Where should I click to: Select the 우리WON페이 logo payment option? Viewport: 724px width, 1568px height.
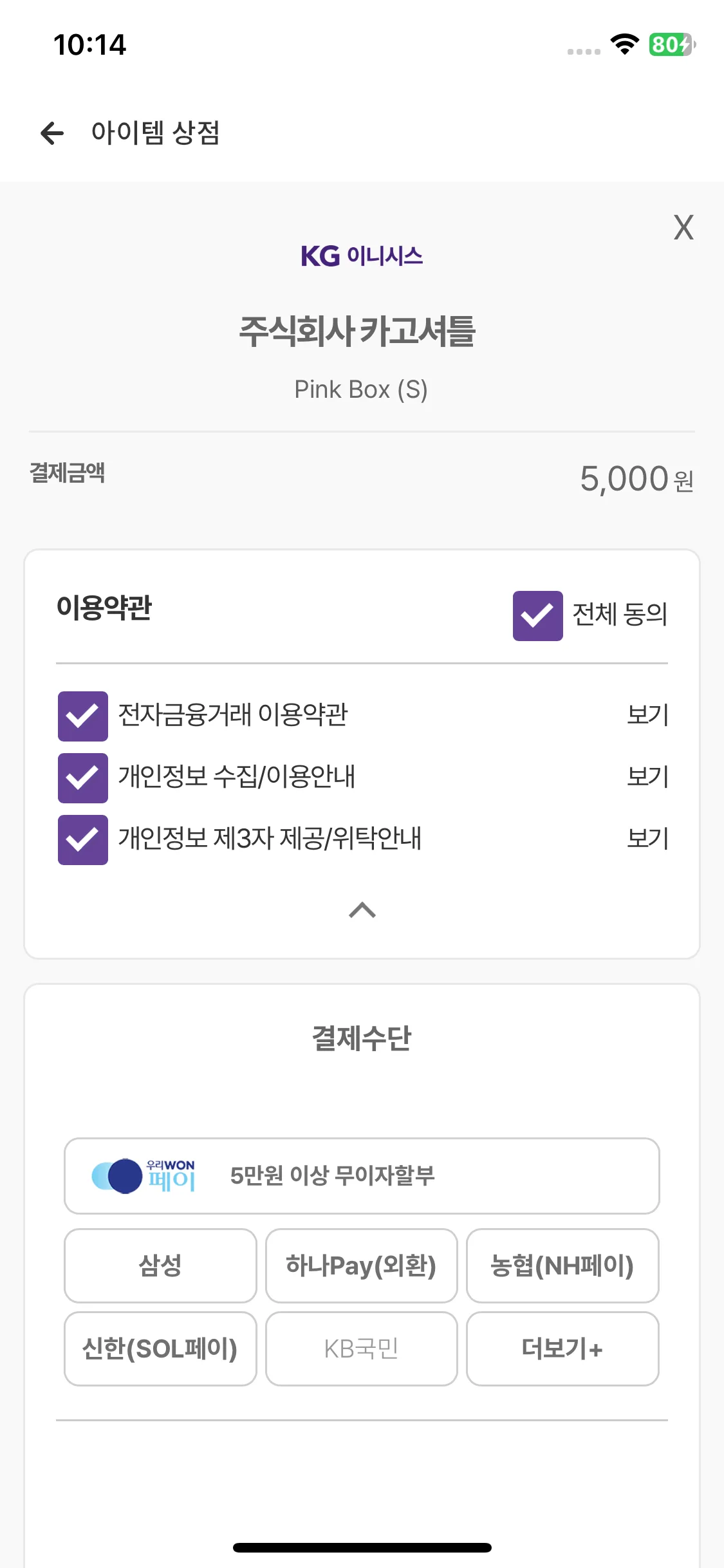click(x=362, y=1176)
